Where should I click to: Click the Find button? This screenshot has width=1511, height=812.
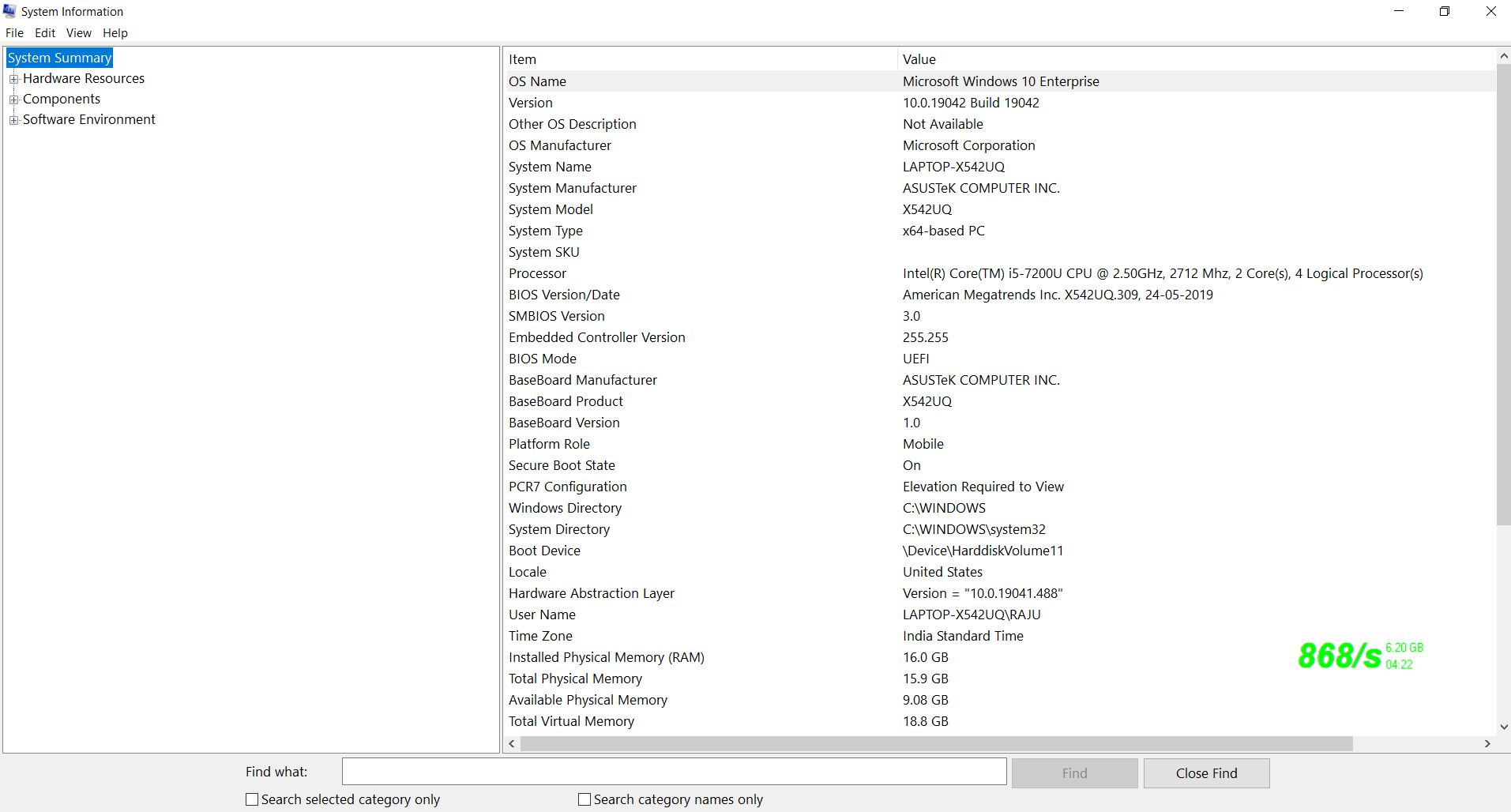click(x=1074, y=773)
